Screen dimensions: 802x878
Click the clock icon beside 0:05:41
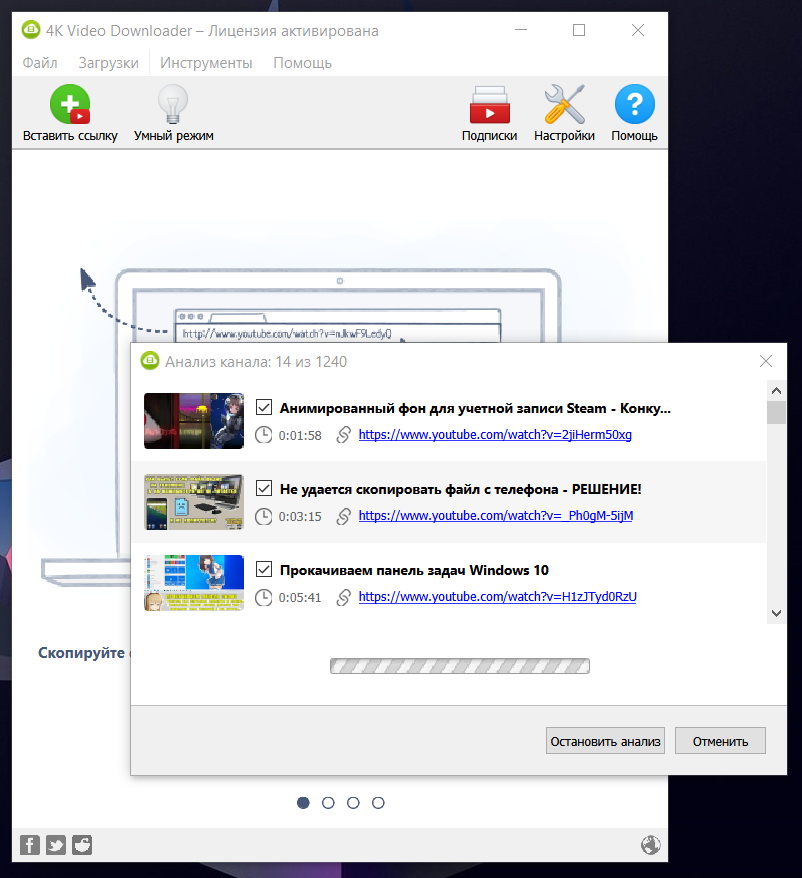[x=264, y=597]
